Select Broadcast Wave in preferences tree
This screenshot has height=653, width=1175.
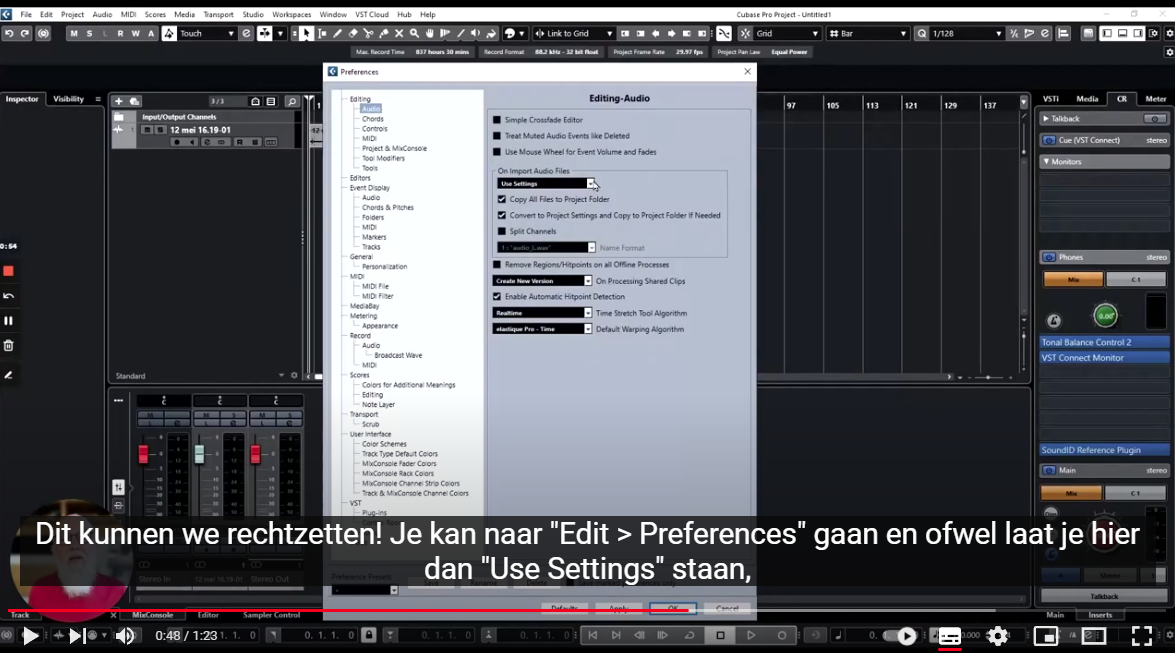(398, 355)
